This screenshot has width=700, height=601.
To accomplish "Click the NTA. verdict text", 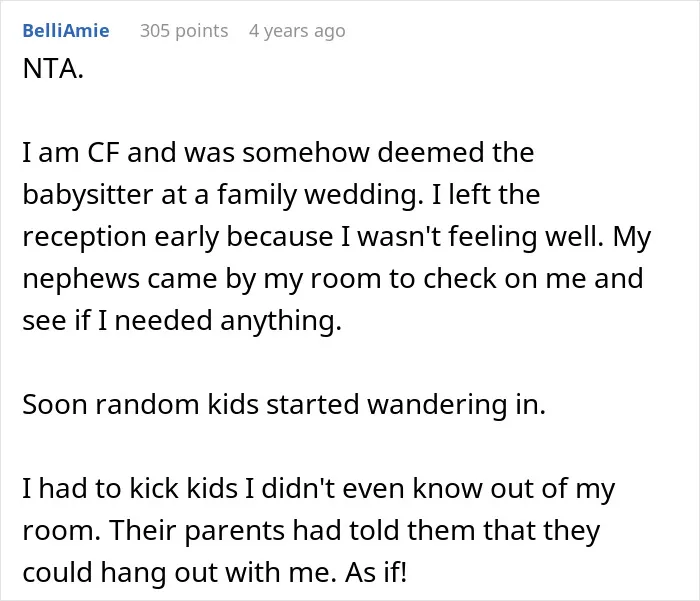I will coord(53,69).
